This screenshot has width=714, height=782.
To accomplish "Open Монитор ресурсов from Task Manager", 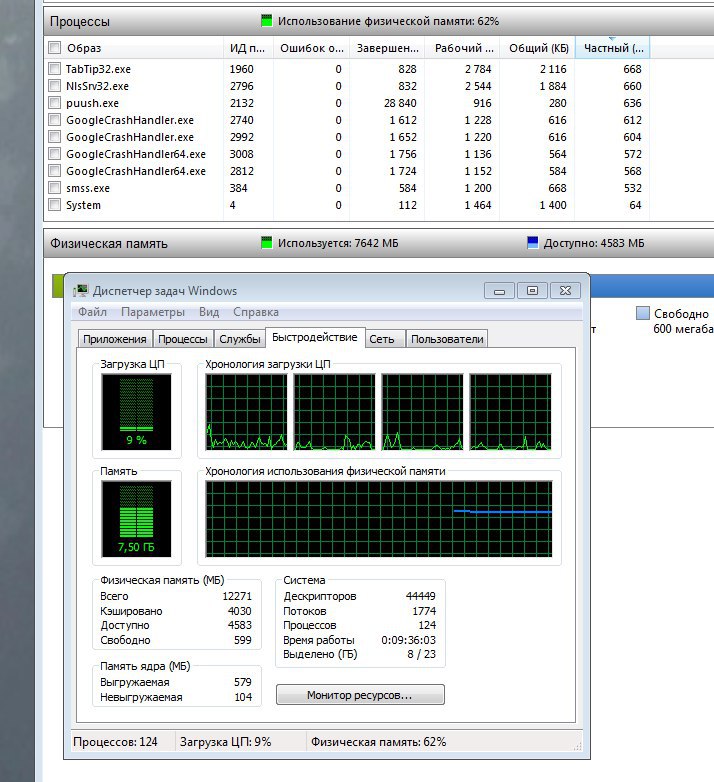I will 360,695.
